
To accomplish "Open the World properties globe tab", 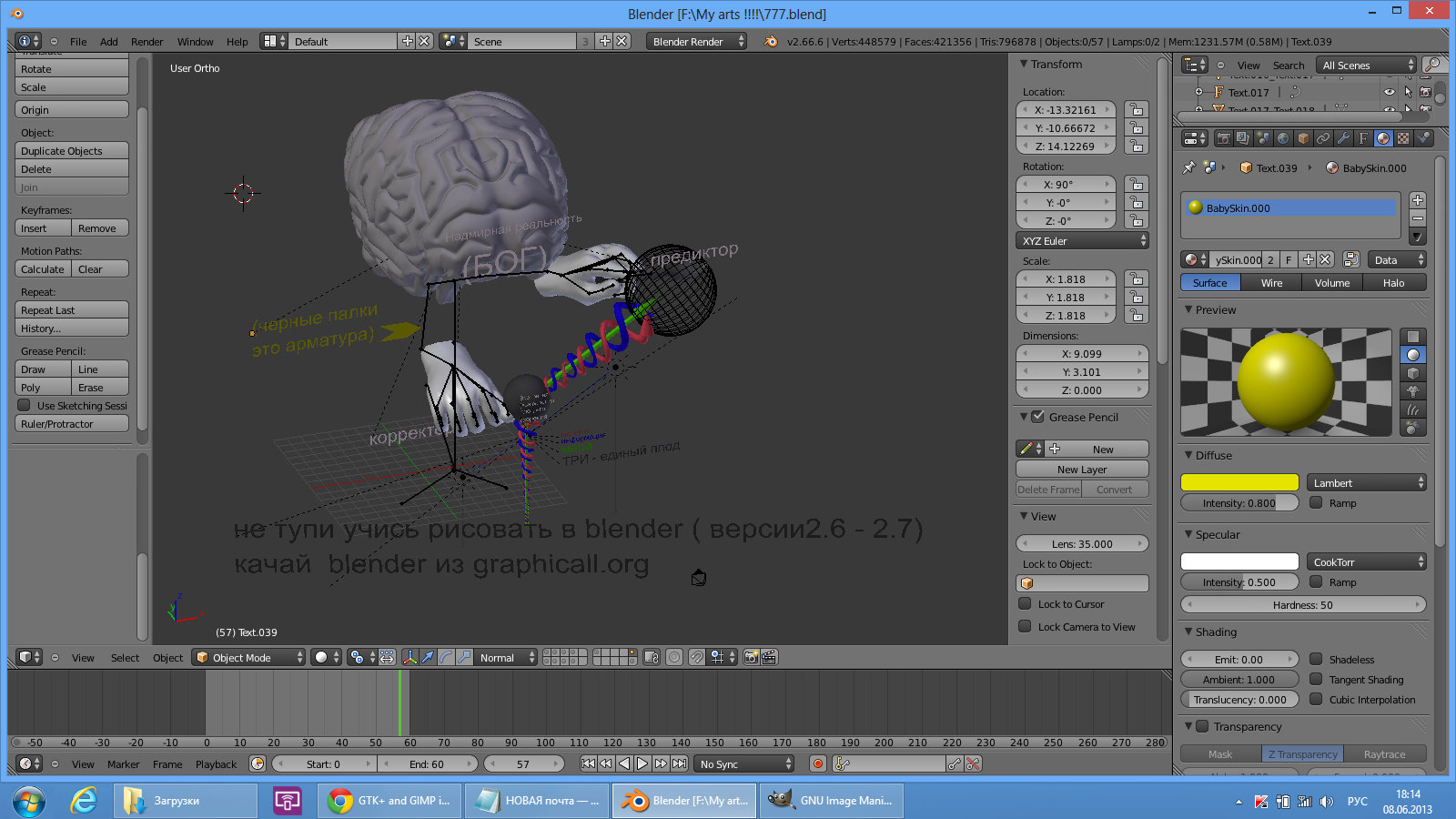I will tap(1283, 138).
